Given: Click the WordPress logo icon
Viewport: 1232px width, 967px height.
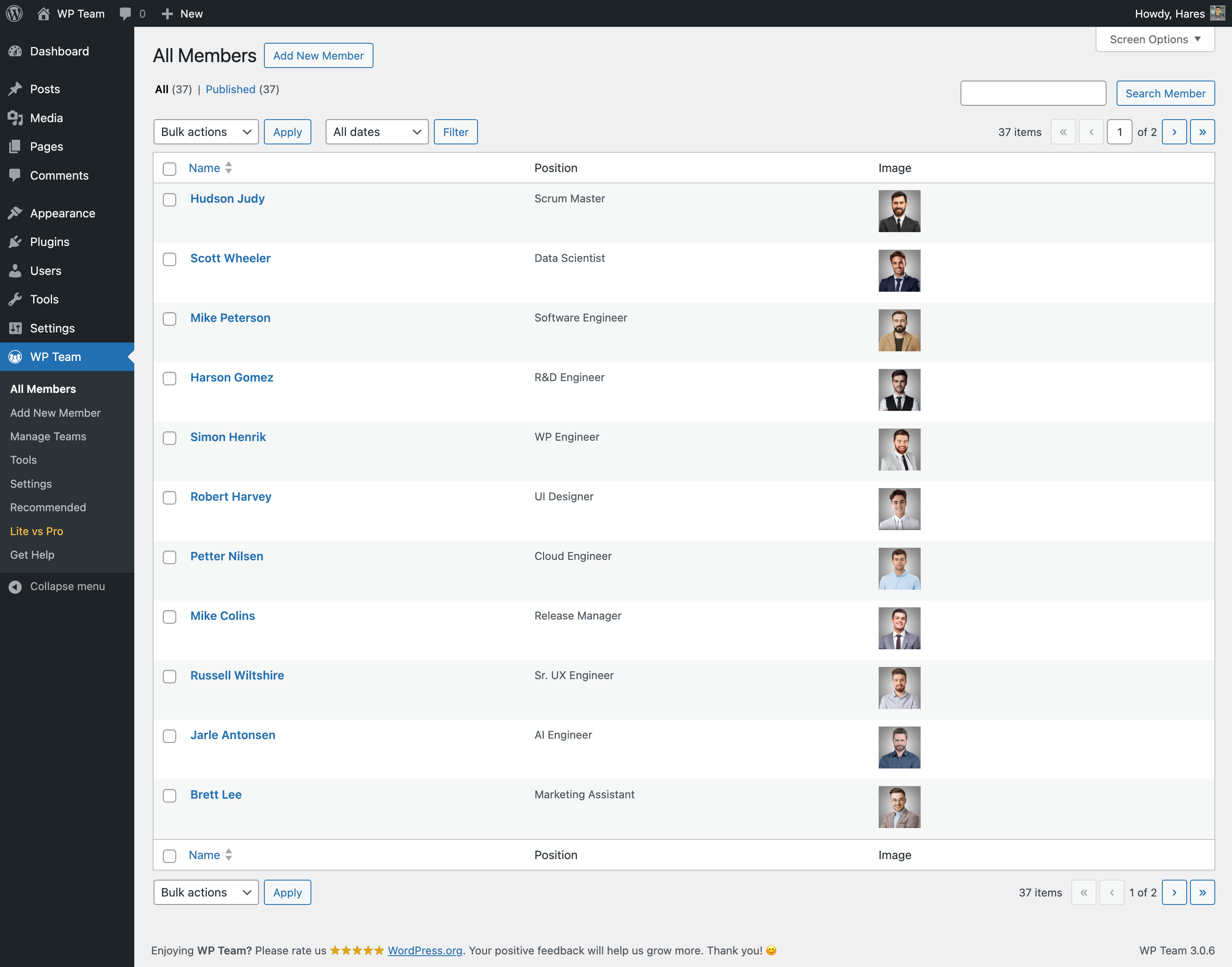Looking at the screenshot, I should pyautogui.click(x=15, y=13).
